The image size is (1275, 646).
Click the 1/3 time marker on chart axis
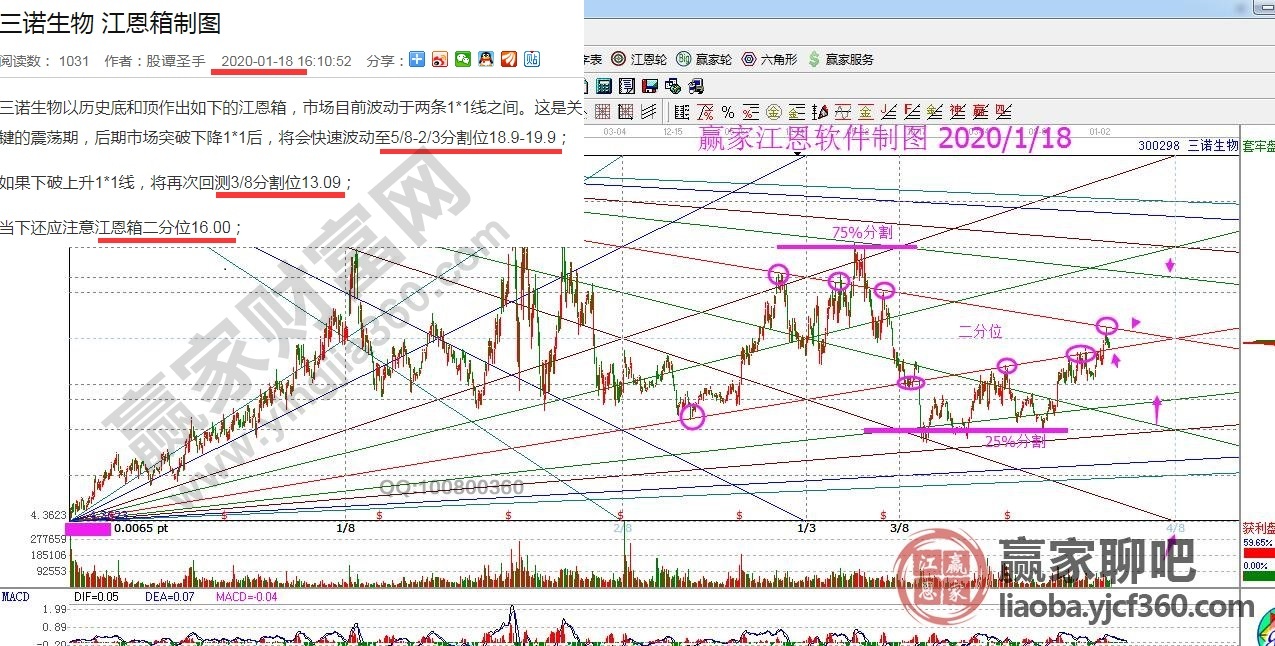coord(806,527)
